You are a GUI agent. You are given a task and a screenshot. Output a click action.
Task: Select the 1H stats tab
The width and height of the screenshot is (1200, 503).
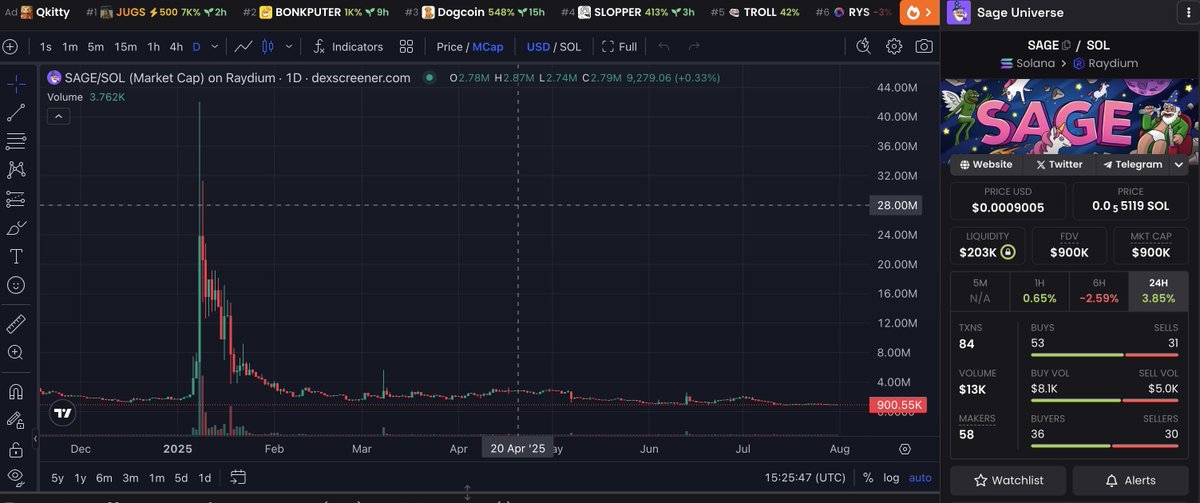click(1039, 291)
